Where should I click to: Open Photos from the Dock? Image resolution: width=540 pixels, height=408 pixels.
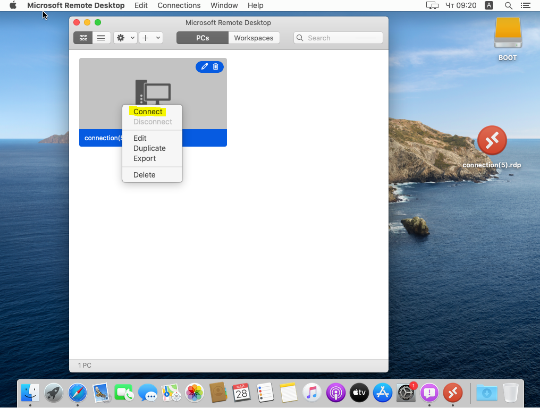coord(195,393)
